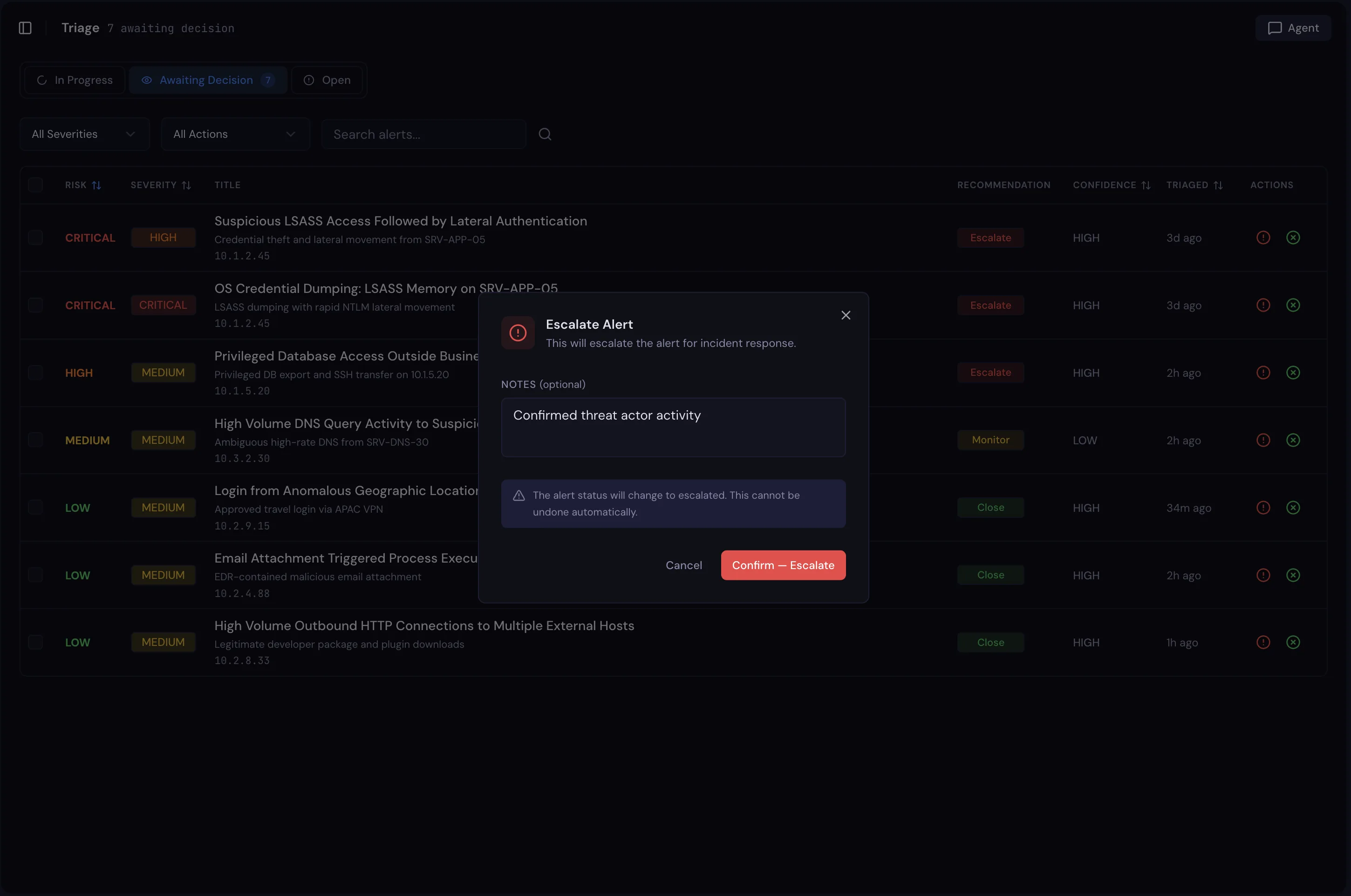Click the HIGH severity badge in first row

pos(163,238)
